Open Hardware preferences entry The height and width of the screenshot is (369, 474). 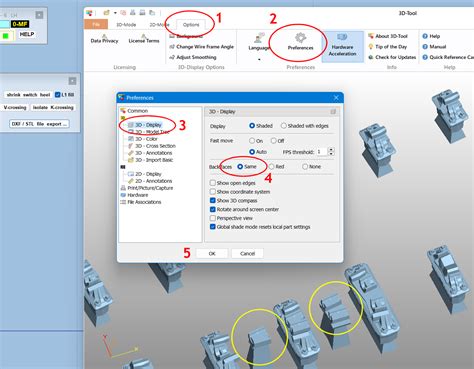tap(134, 195)
